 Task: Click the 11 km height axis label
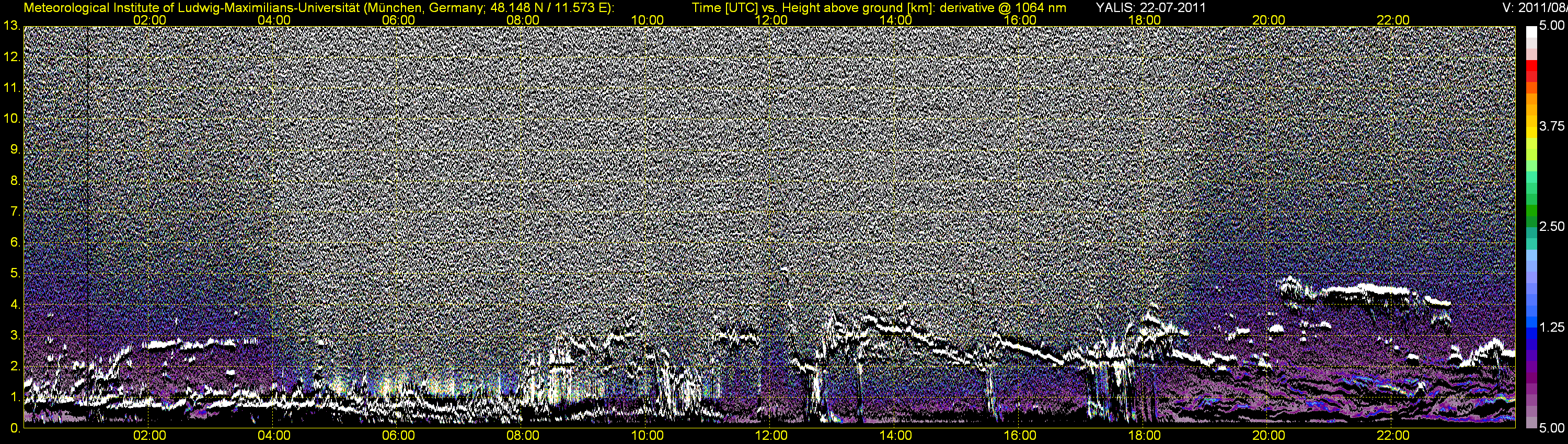click(x=11, y=88)
